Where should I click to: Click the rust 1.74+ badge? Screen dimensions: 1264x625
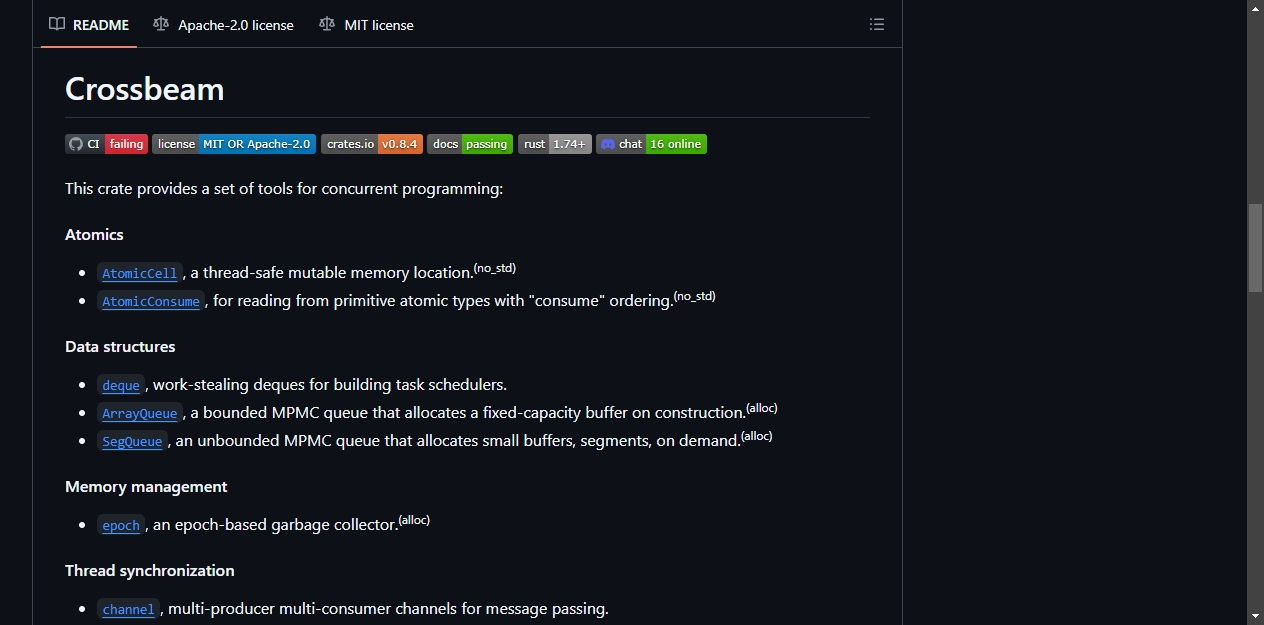(x=555, y=144)
